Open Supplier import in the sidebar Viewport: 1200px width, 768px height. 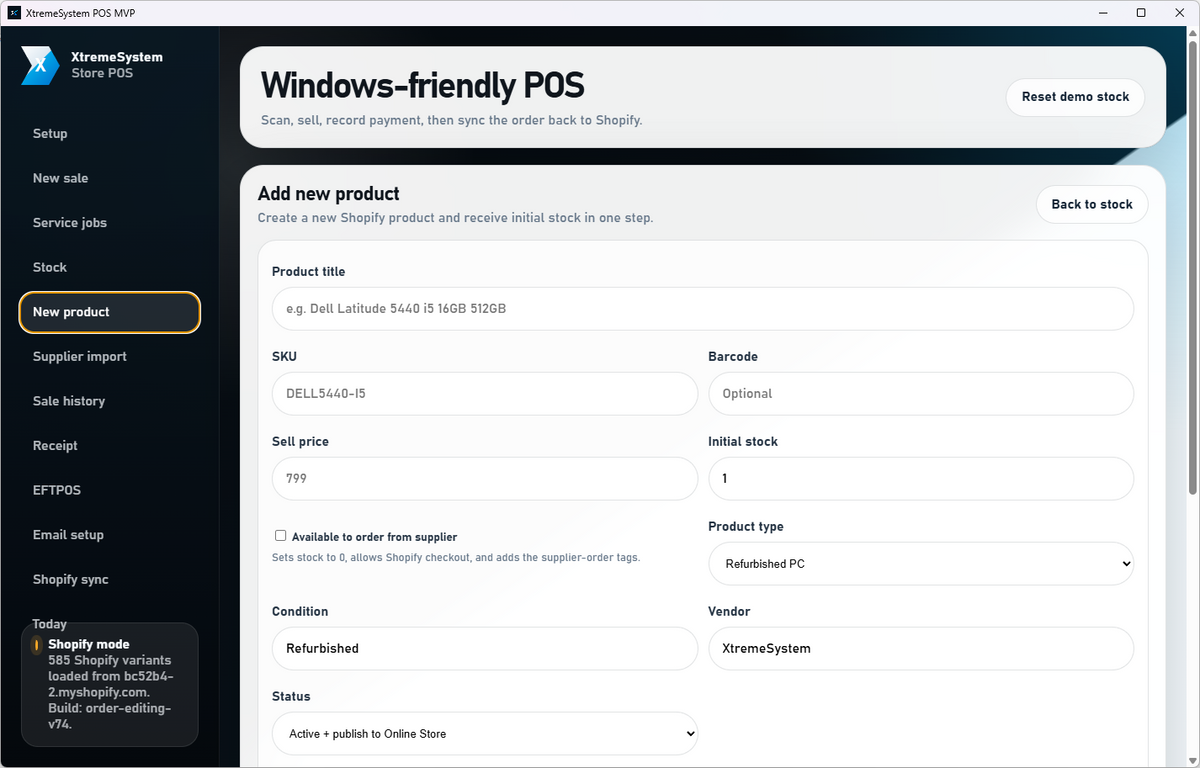tap(110, 357)
